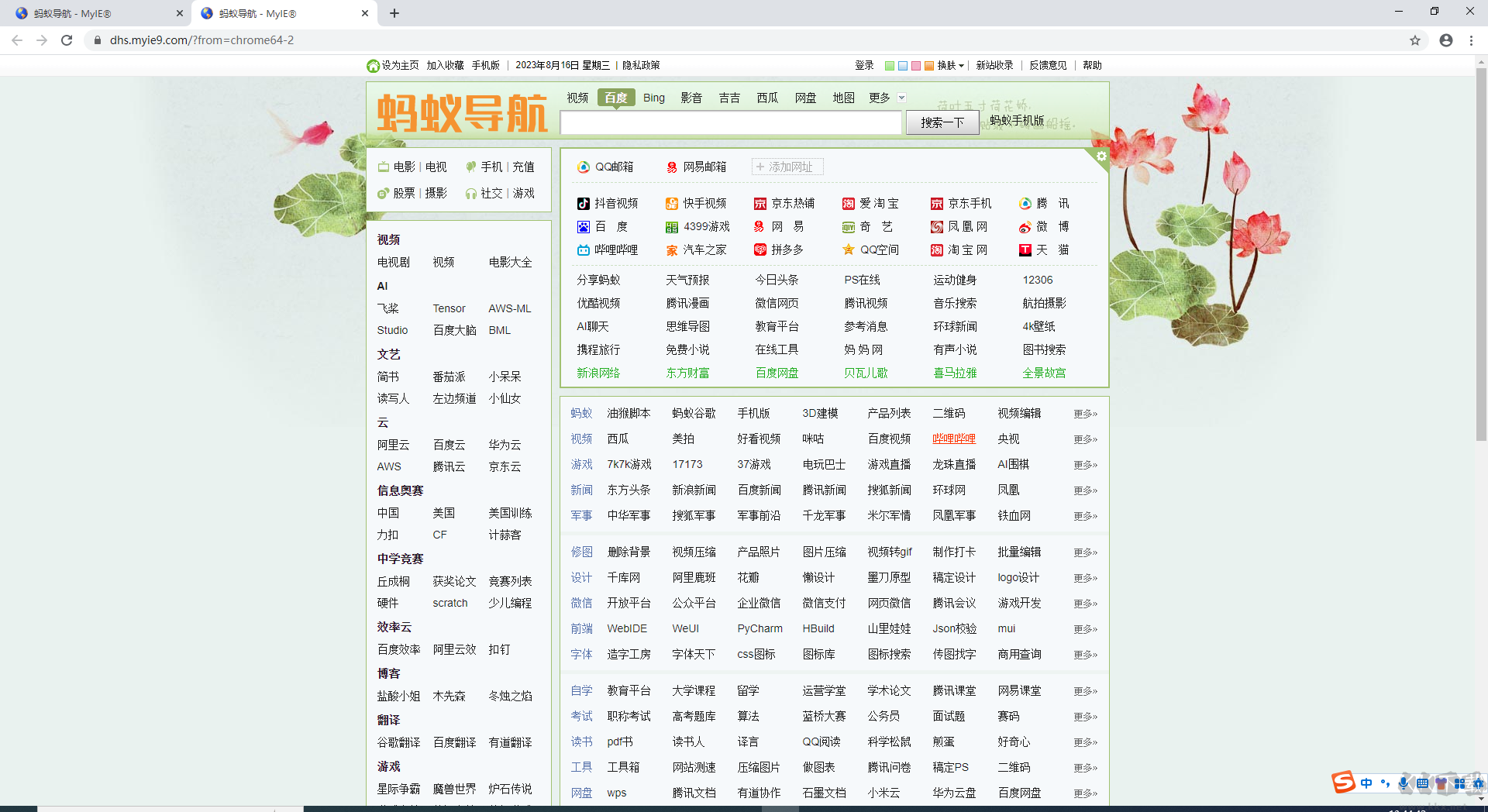The height and width of the screenshot is (812, 1488).
Task: Select the 抖音视频 Douyin icon
Action: (x=584, y=203)
